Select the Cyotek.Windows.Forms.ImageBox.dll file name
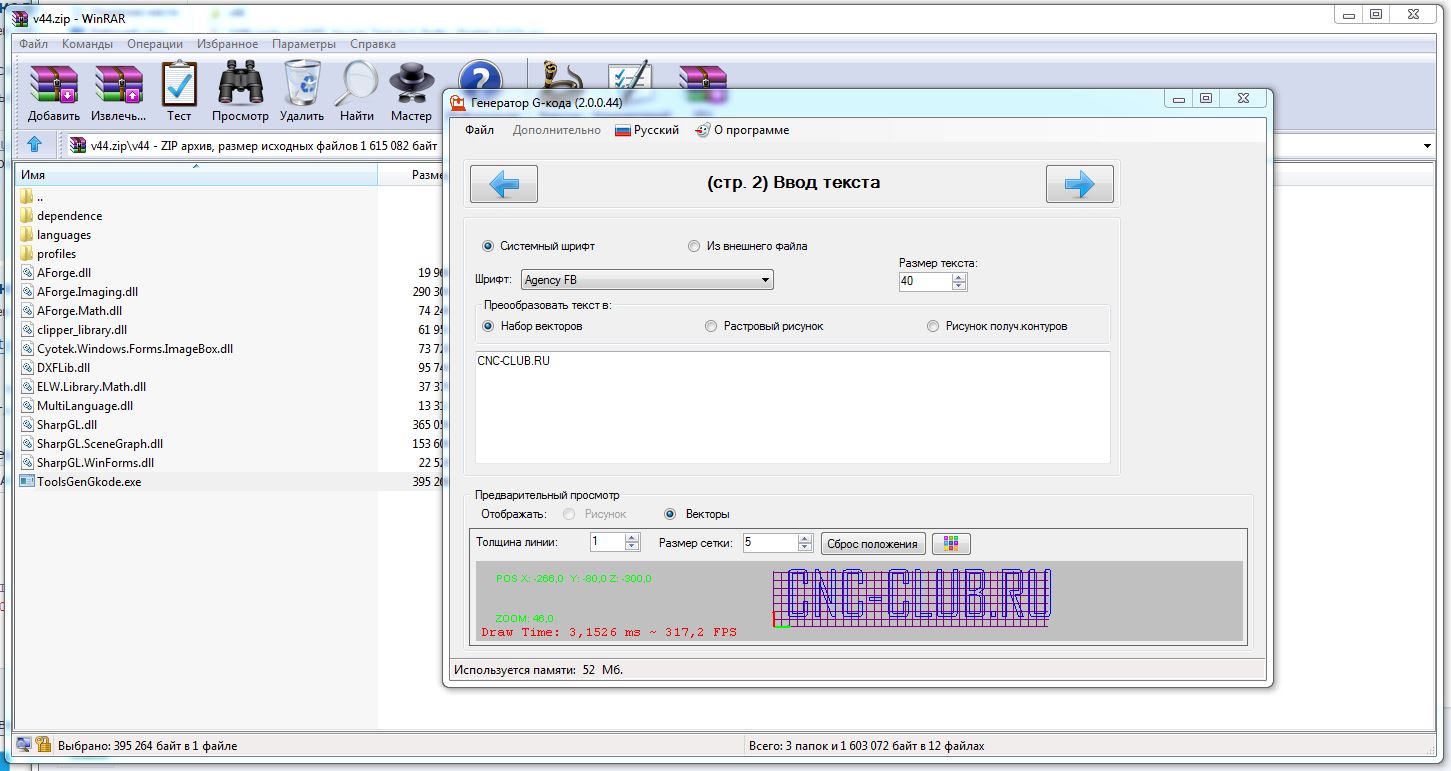Image resolution: width=1451 pixels, height=771 pixels. click(135, 349)
